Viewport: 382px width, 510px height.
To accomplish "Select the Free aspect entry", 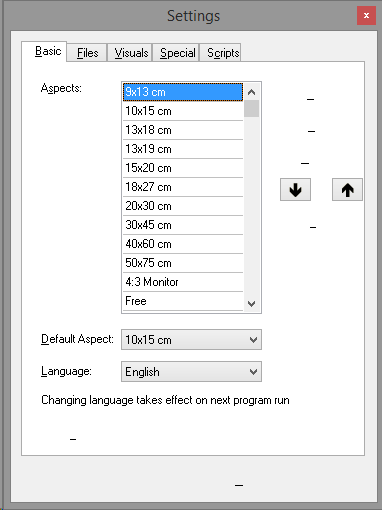I will point(183,301).
